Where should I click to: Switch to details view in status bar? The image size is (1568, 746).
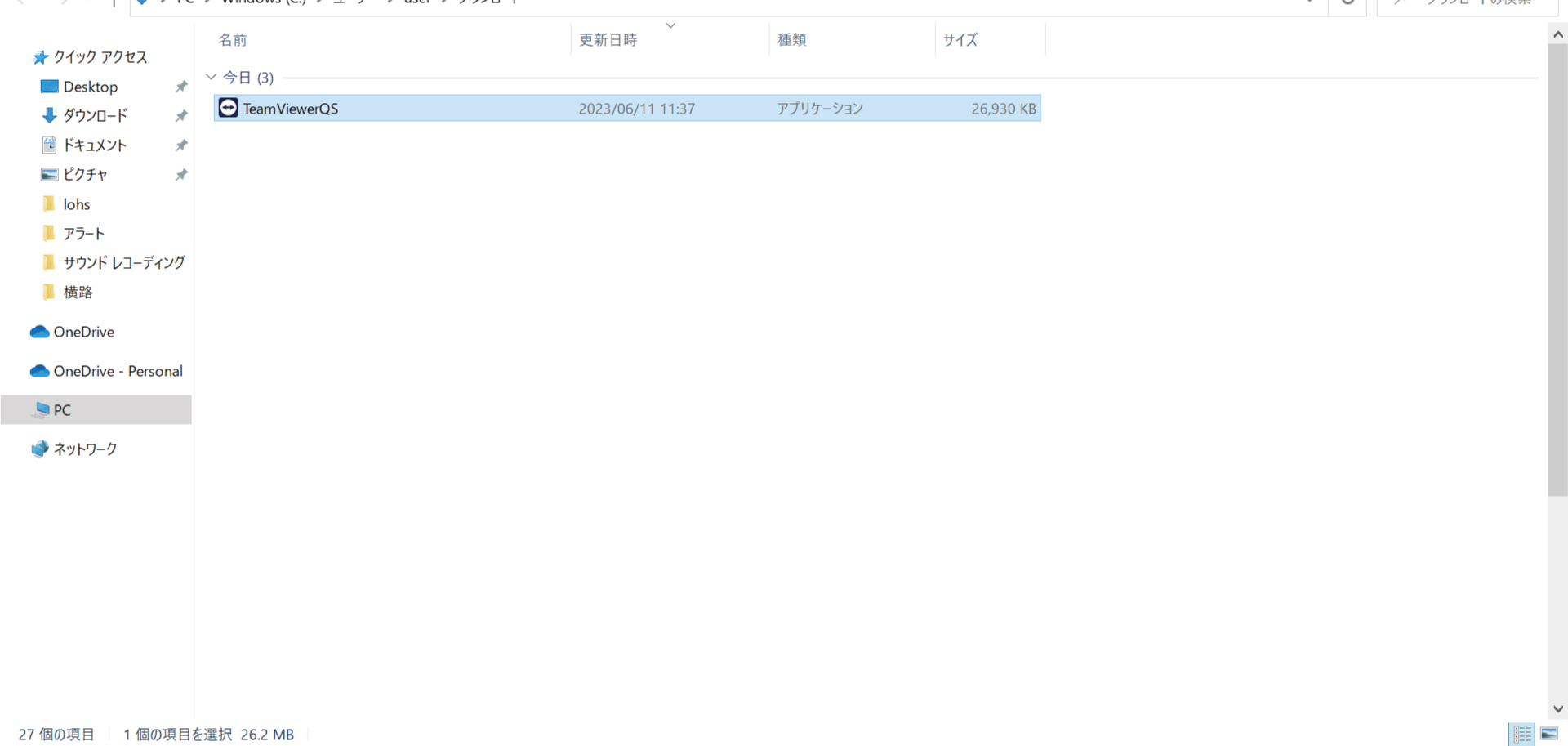coord(1522,734)
